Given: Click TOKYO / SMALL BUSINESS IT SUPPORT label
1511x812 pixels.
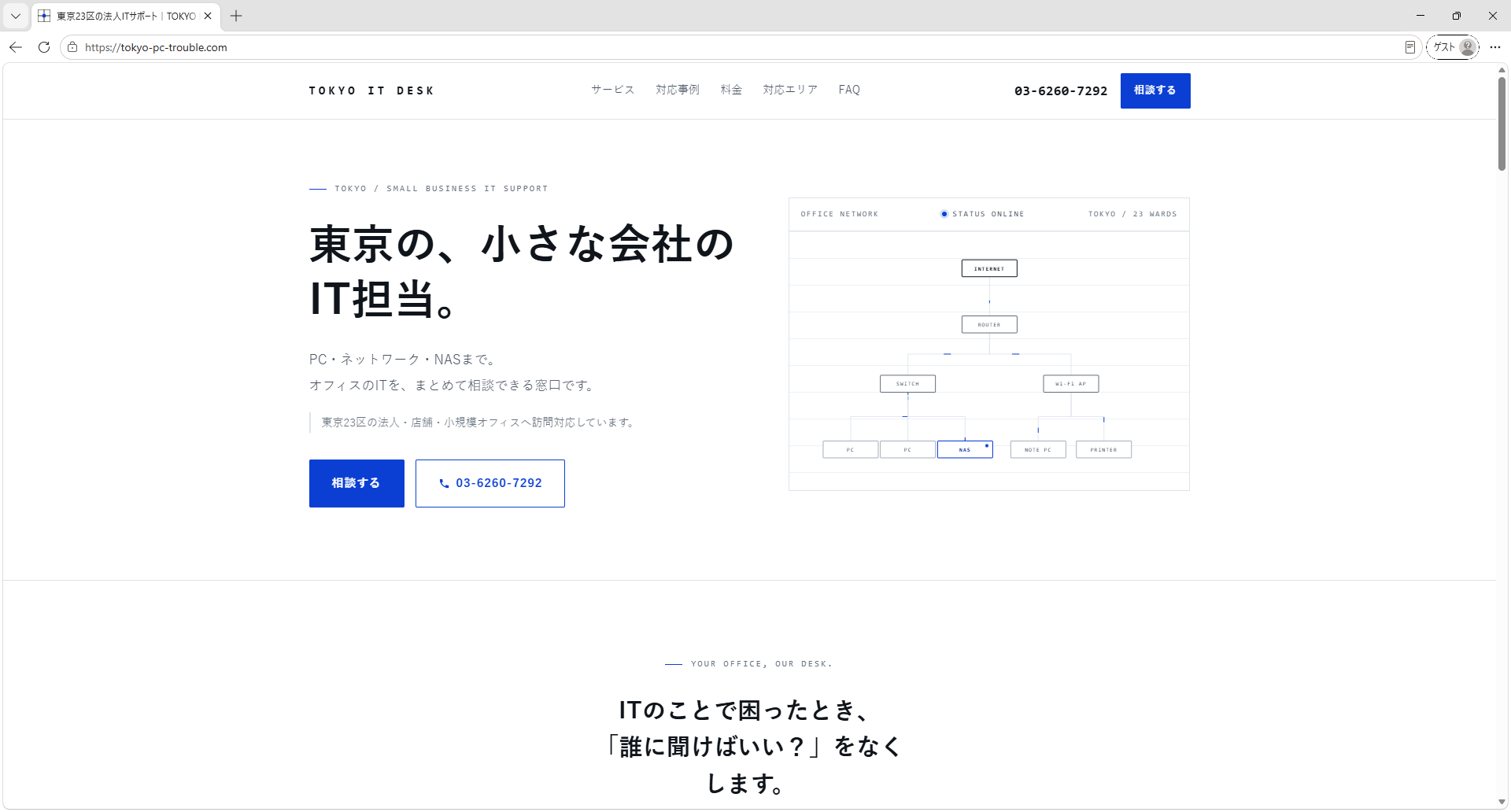Looking at the screenshot, I should (x=441, y=189).
